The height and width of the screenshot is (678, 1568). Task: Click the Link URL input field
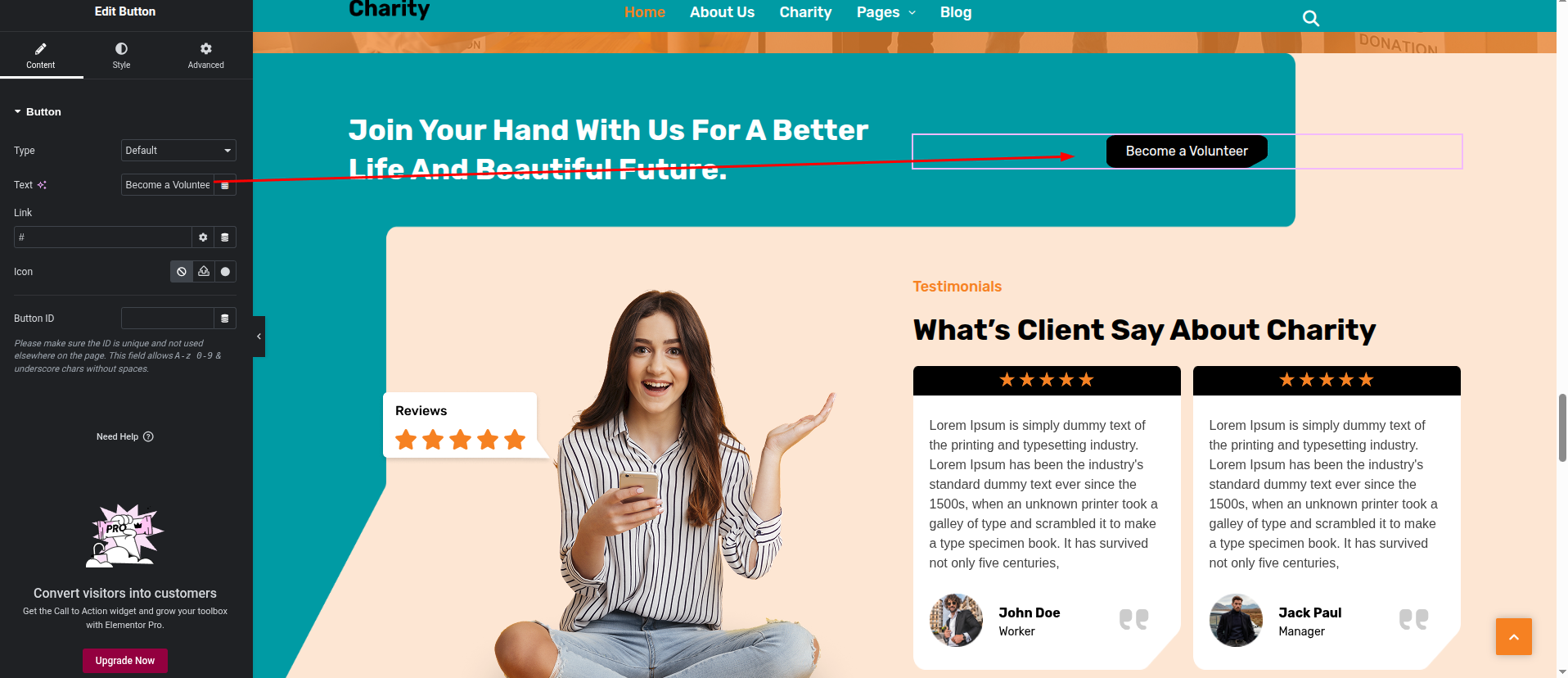click(103, 237)
